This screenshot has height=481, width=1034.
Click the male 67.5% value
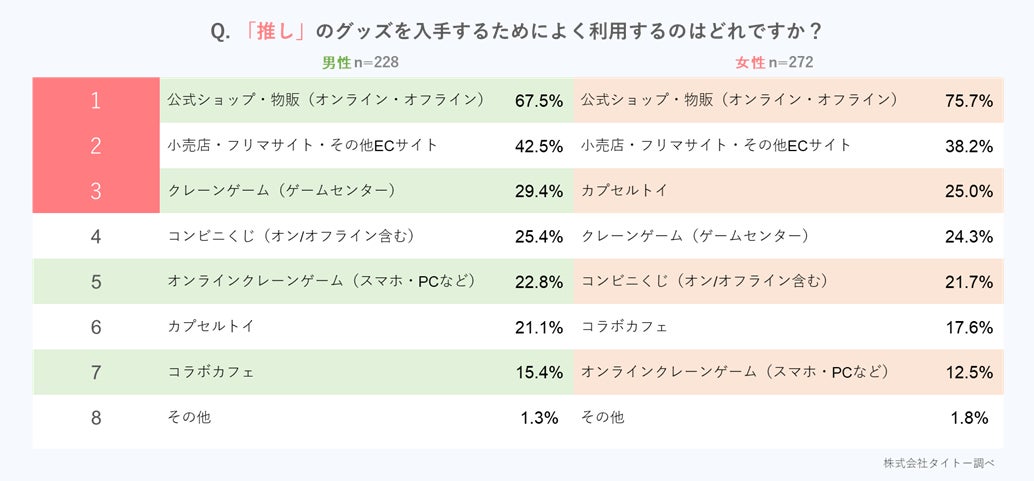point(539,101)
